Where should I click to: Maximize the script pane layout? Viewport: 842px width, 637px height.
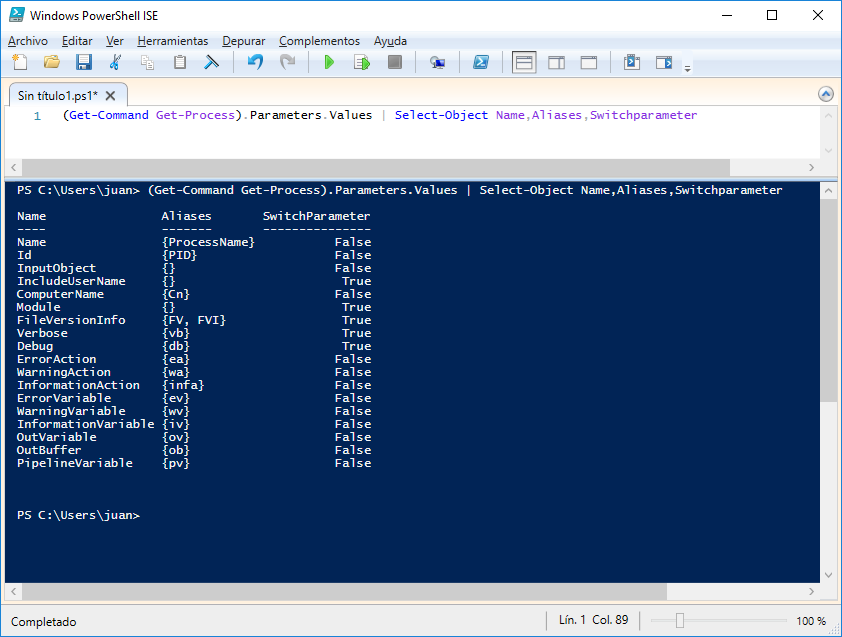click(x=589, y=62)
